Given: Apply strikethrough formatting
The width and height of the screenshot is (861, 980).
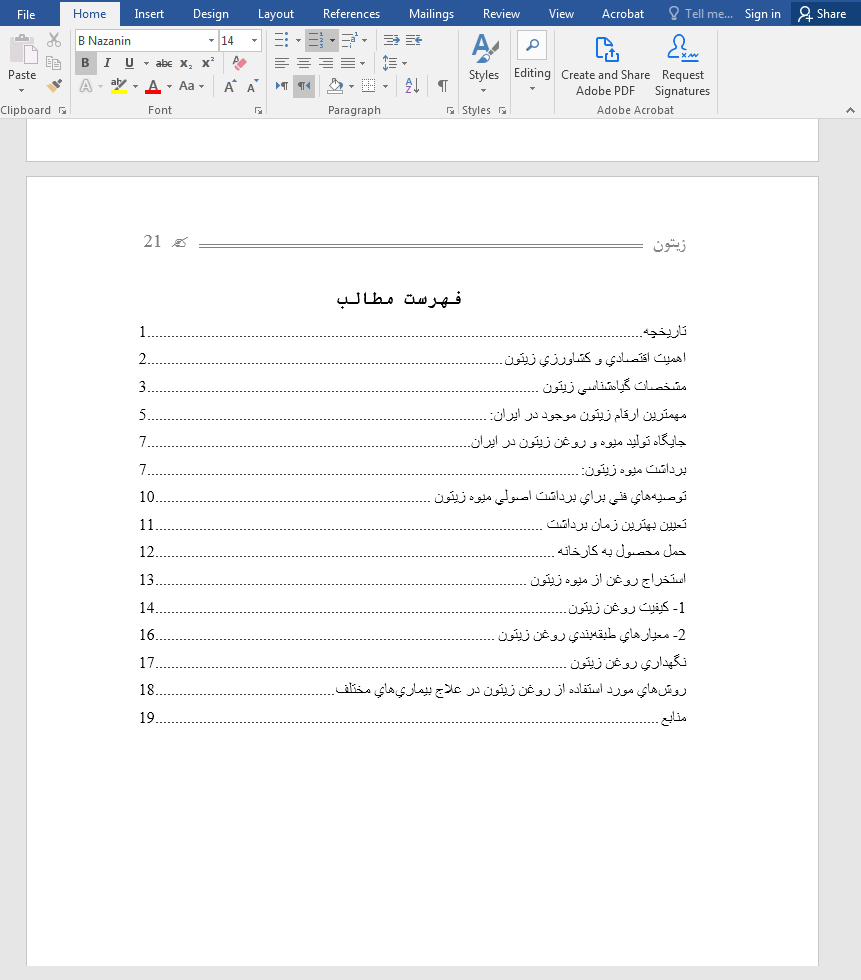Looking at the screenshot, I should (163, 63).
